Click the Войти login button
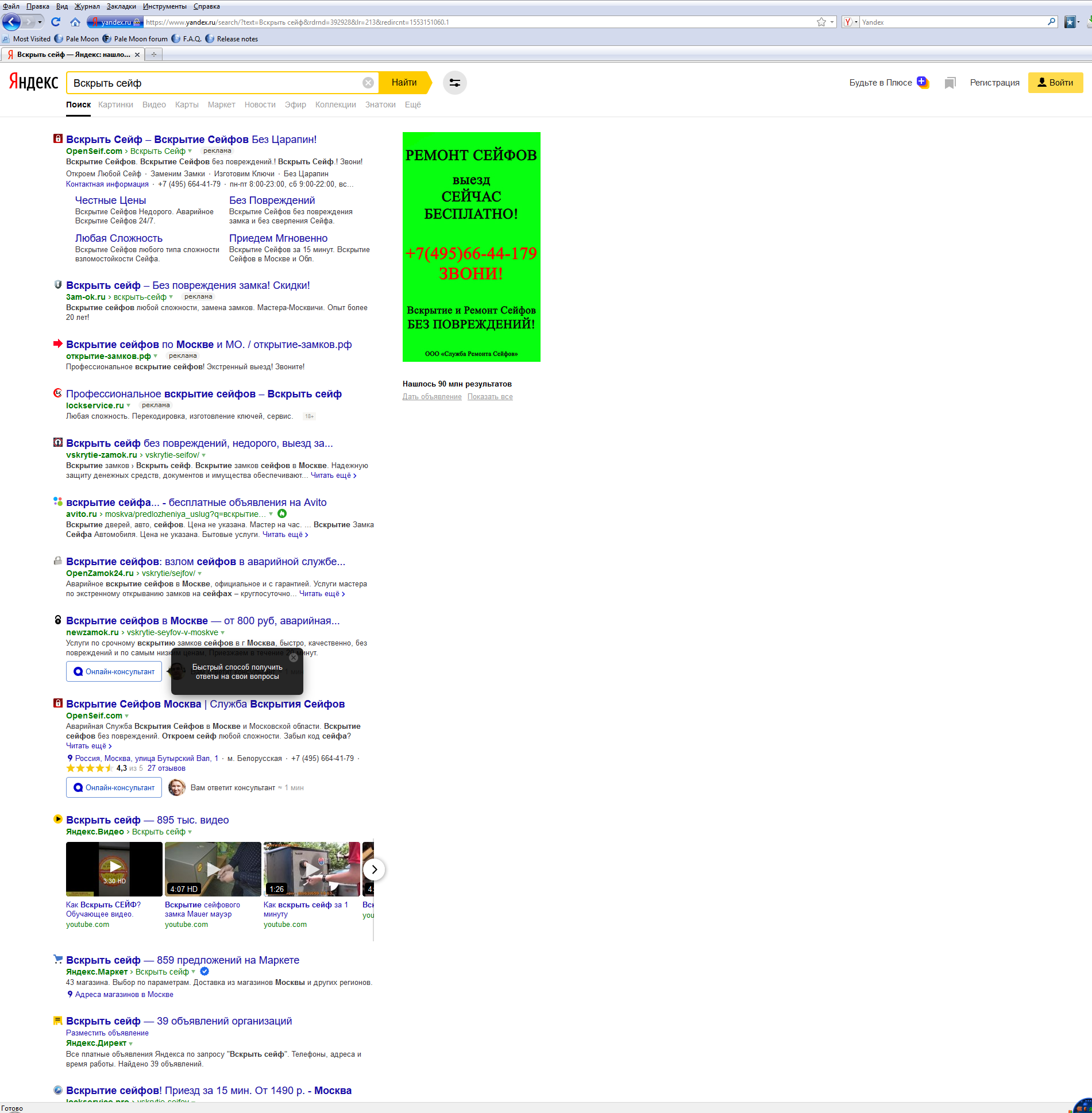The width and height of the screenshot is (1092, 1113). pos(1055,83)
